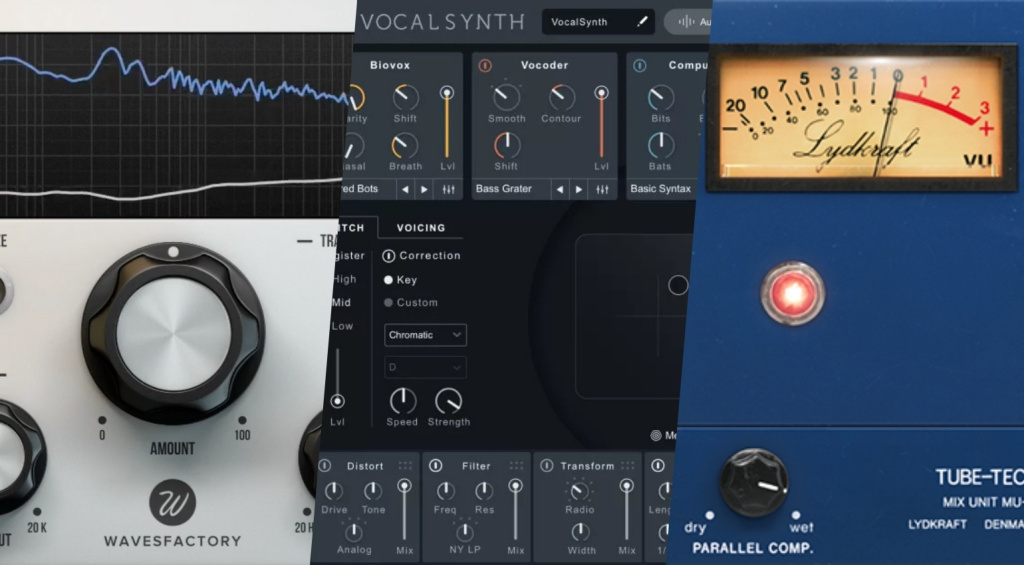Choose the Custom radio option
This screenshot has width=1024, height=565.
pos(389,303)
